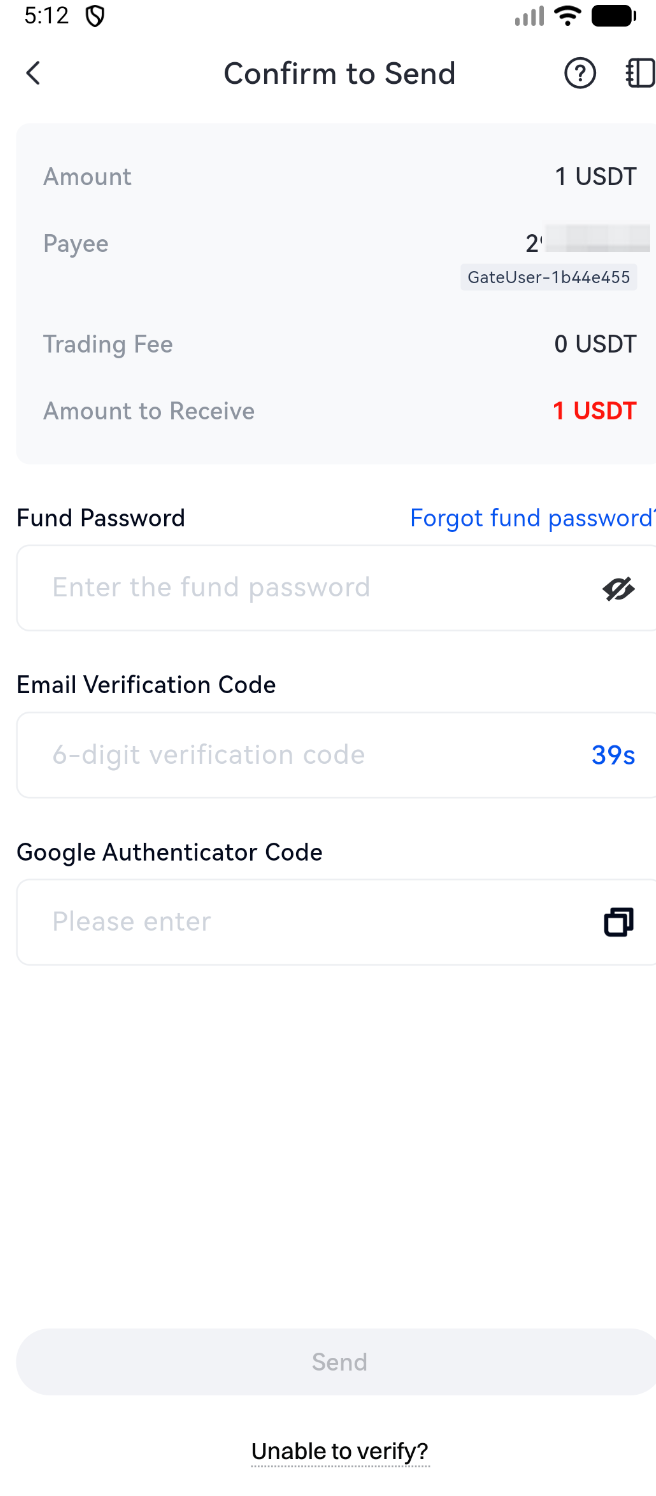Open the address book icon
656x1496 pixels.
click(640, 73)
